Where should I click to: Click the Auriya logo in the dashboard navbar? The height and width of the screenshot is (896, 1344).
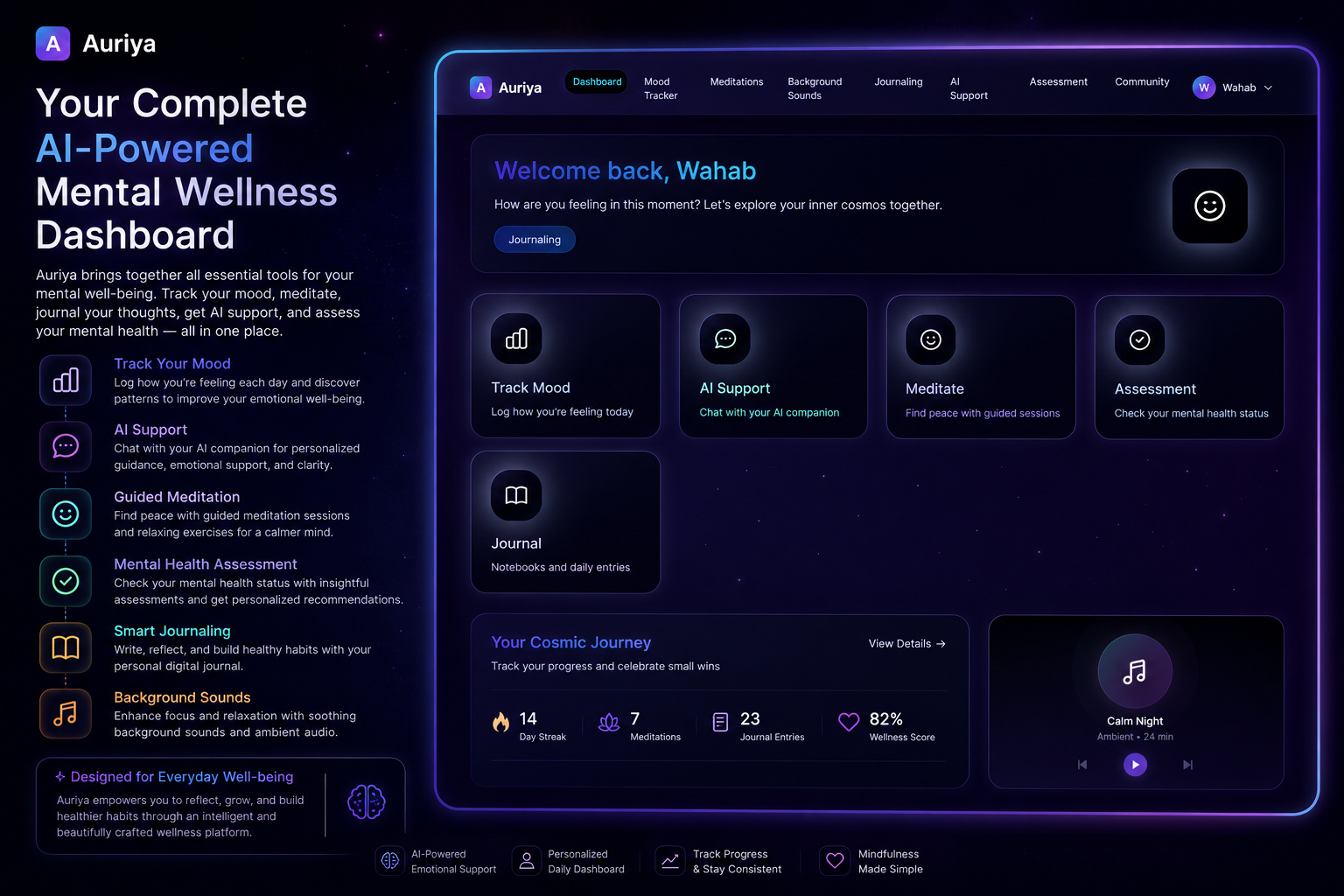506,87
